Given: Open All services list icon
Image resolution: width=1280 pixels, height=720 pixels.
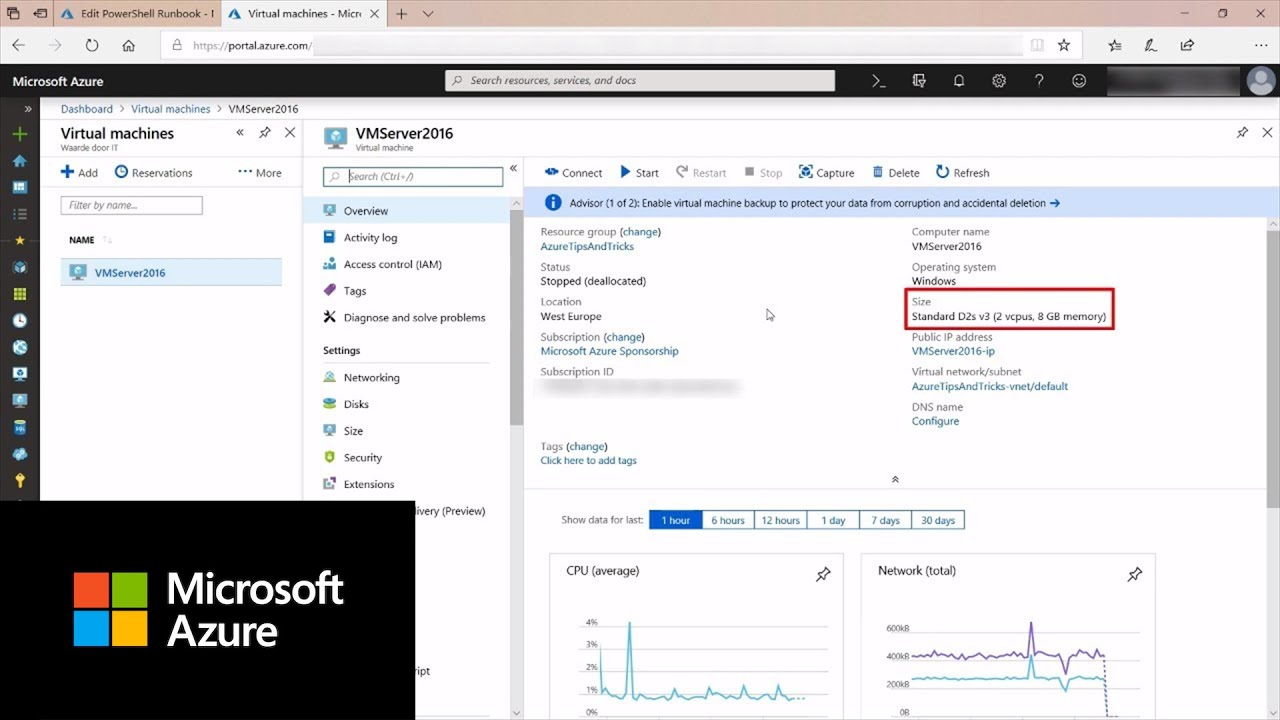Looking at the screenshot, I should pos(19,214).
